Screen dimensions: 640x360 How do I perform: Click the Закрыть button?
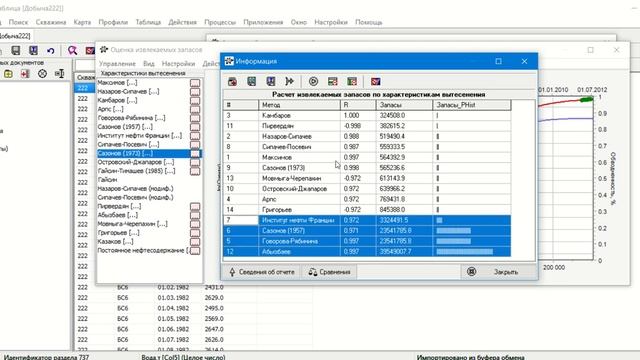[499, 272]
